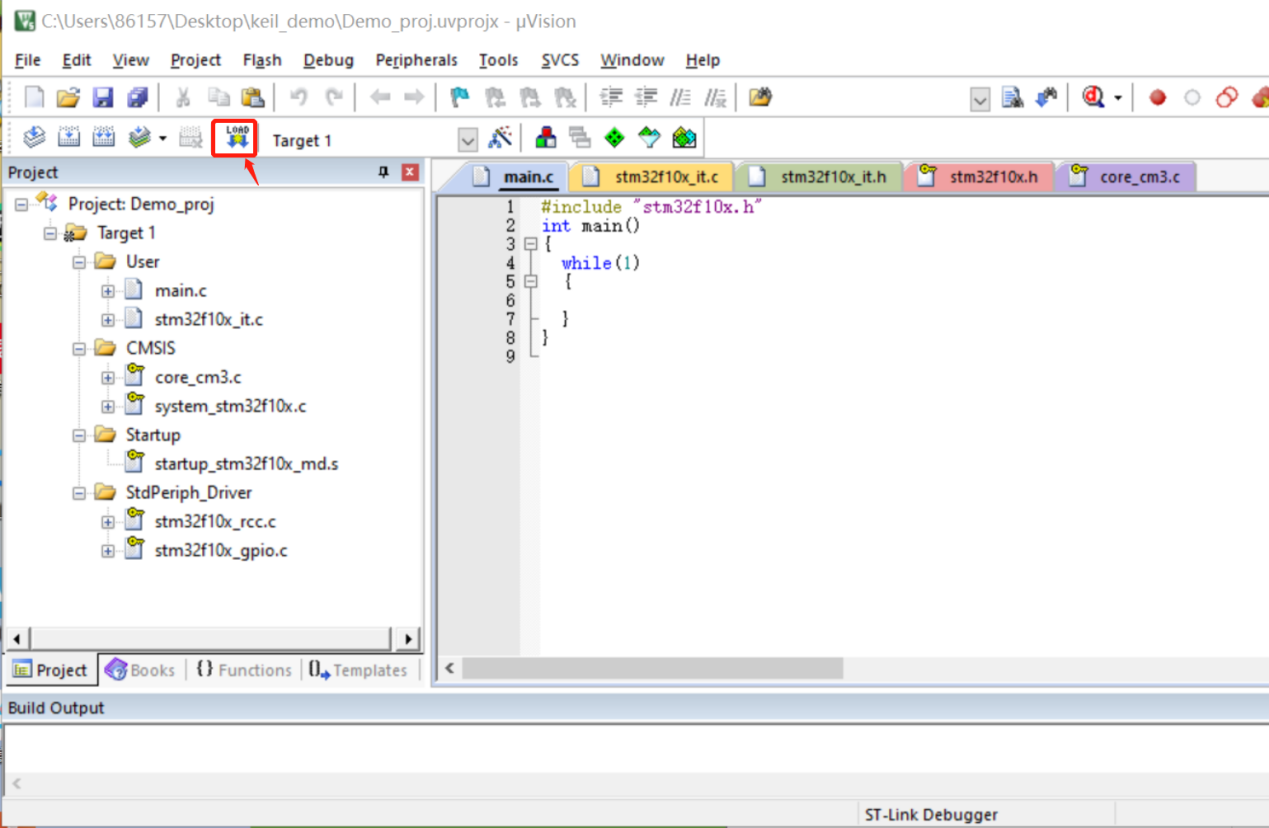1269x828 pixels.
Task: Collapse the code fold at line 3
Action: point(531,244)
